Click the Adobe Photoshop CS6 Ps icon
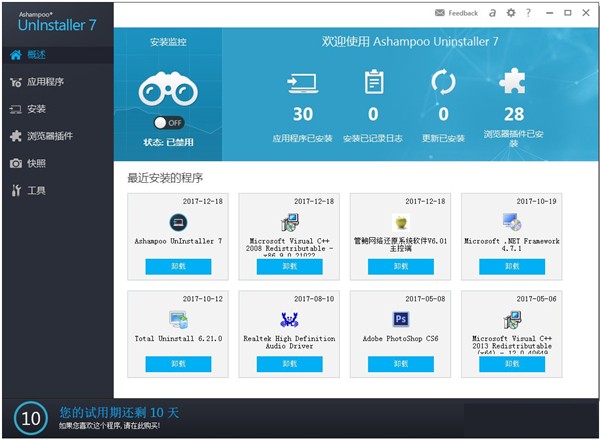Screen dimensions: 600x440 (x=401, y=319)
